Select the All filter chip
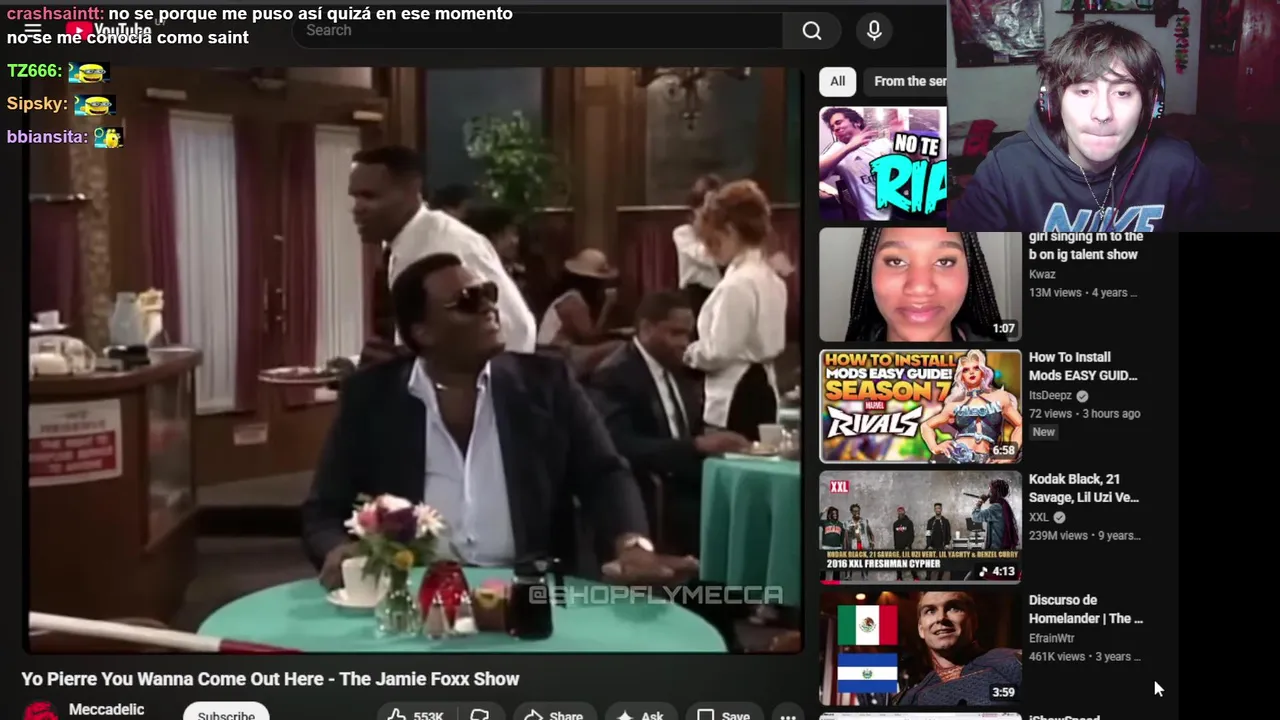Screen dimensions: 1280x720 tap(837, 81)
